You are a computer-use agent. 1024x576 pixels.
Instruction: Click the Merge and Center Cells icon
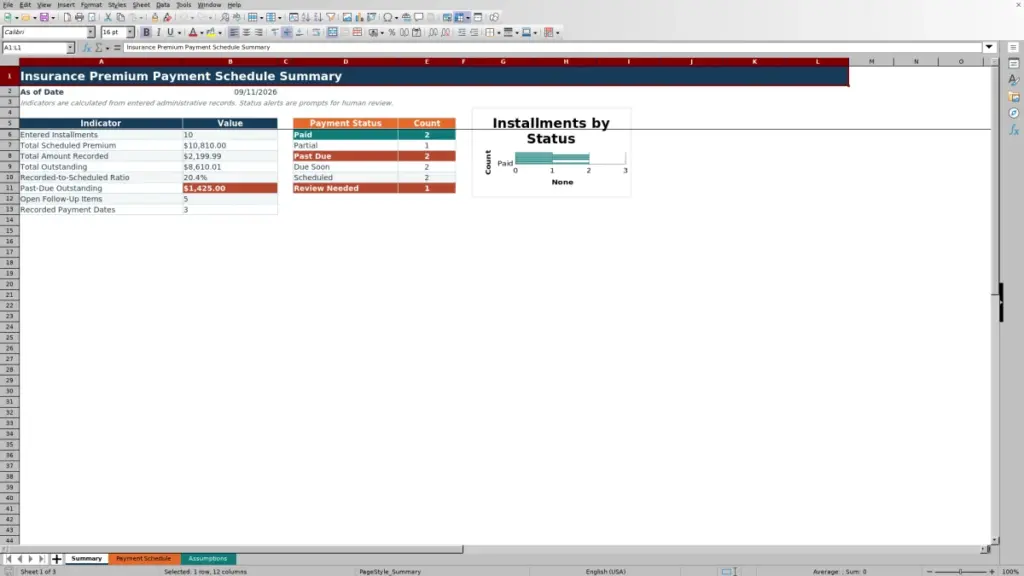332,32
